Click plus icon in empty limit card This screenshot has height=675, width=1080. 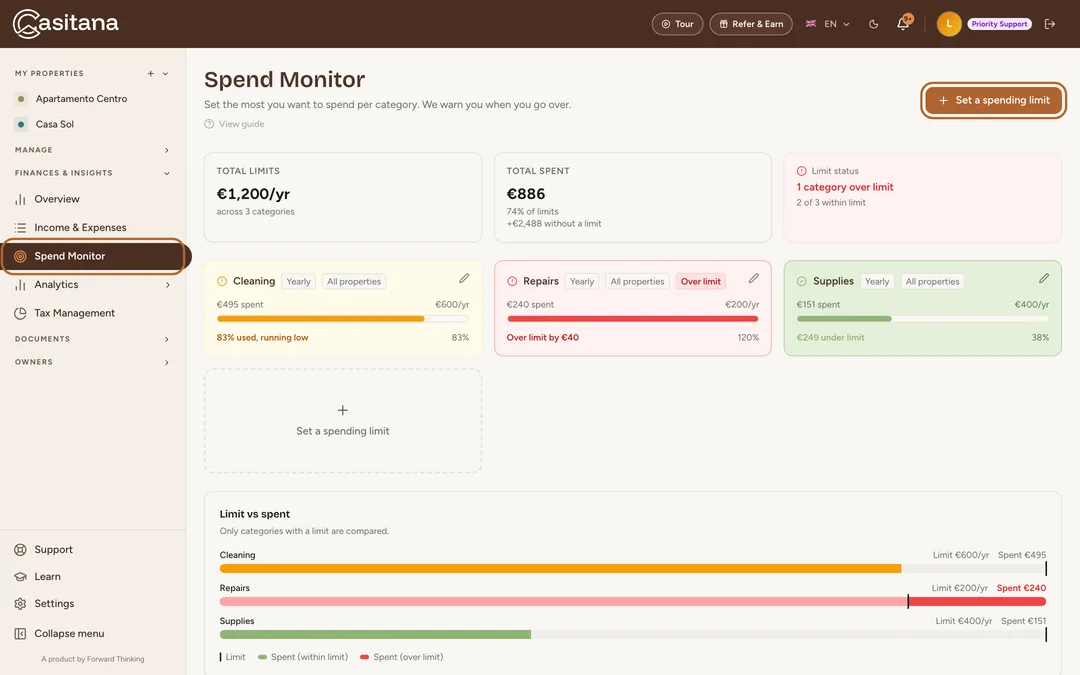point(342,411)
